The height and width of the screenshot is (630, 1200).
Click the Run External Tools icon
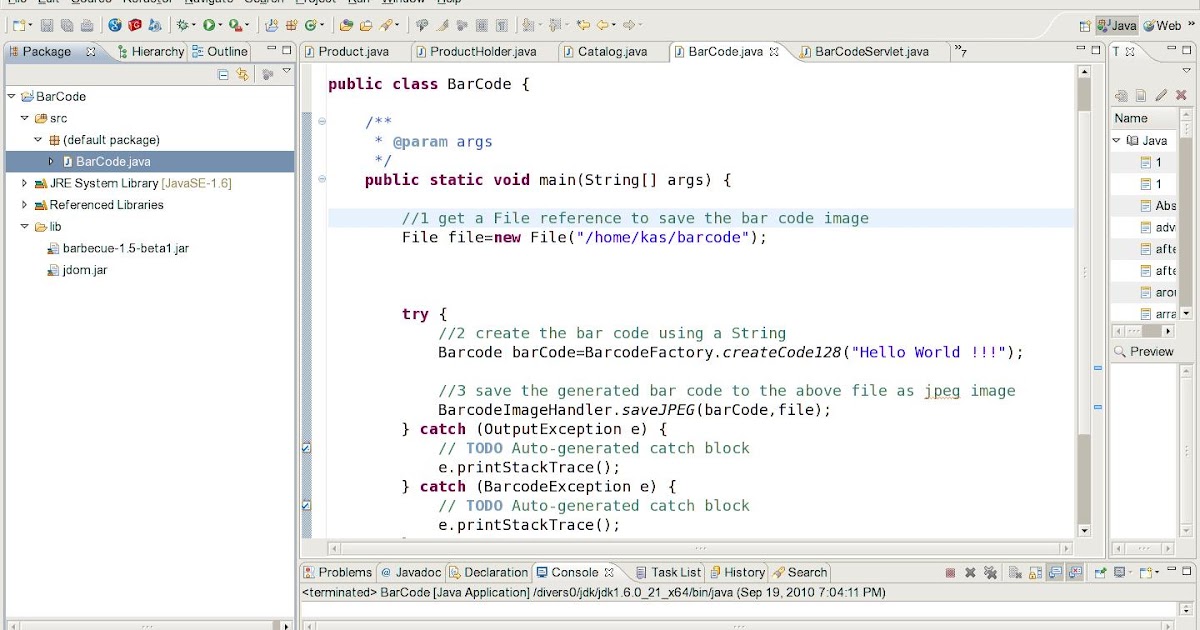point(236,25)
